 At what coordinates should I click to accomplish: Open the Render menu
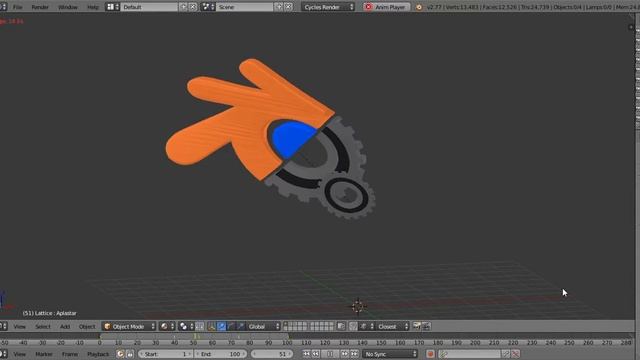40,7
